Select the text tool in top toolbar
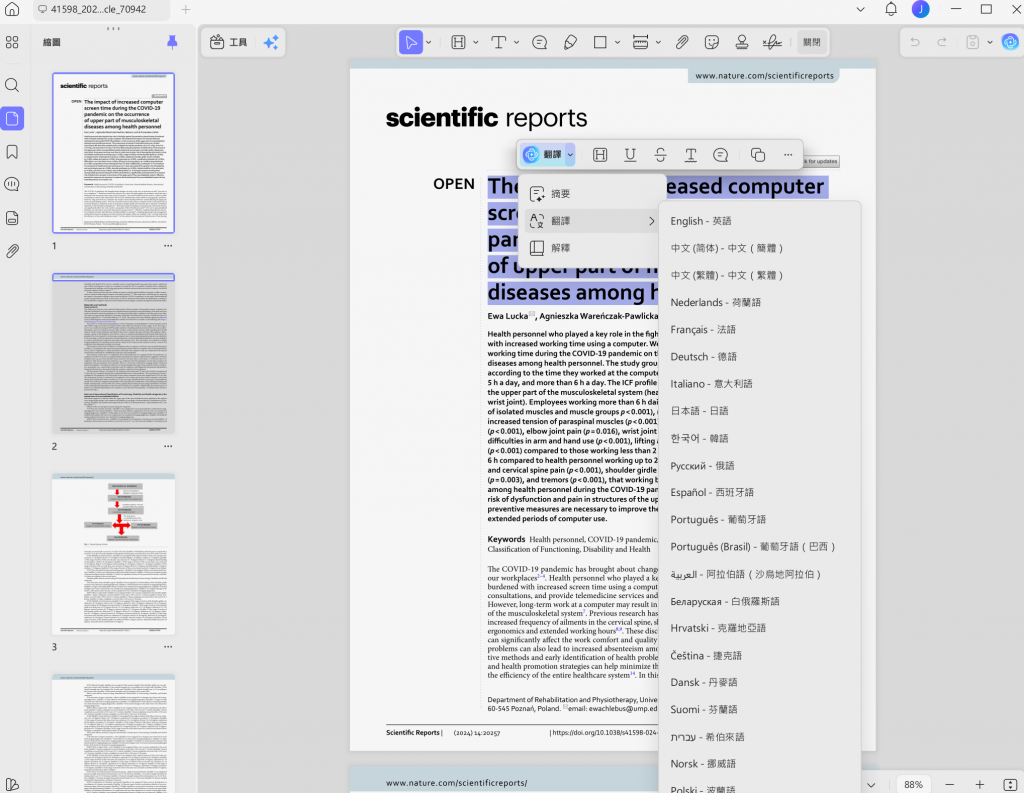Screen dimensions: 1024x793 coord(498,42)
